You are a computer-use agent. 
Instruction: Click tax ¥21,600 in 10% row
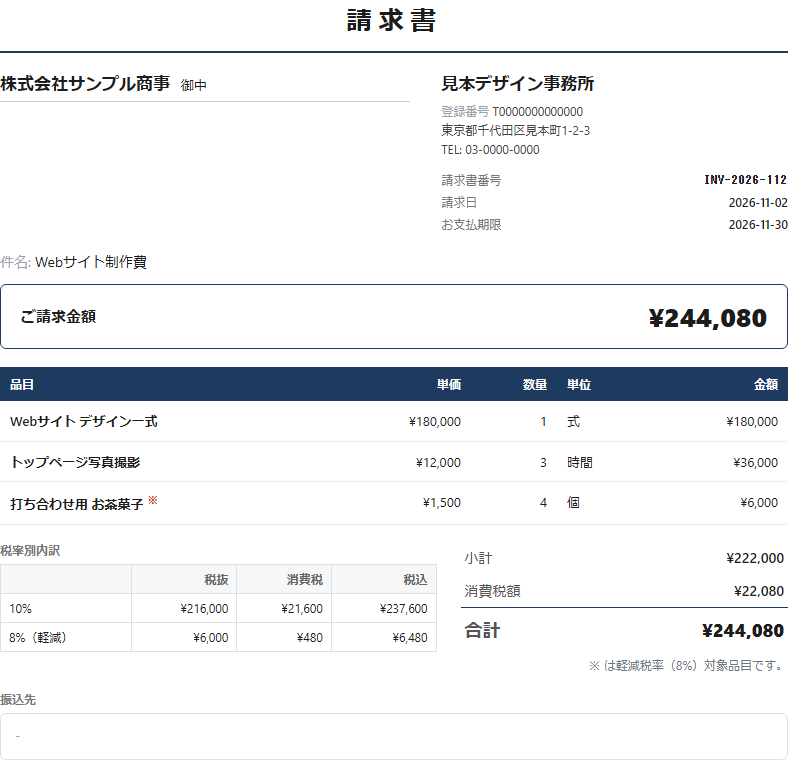click(302, 609)
